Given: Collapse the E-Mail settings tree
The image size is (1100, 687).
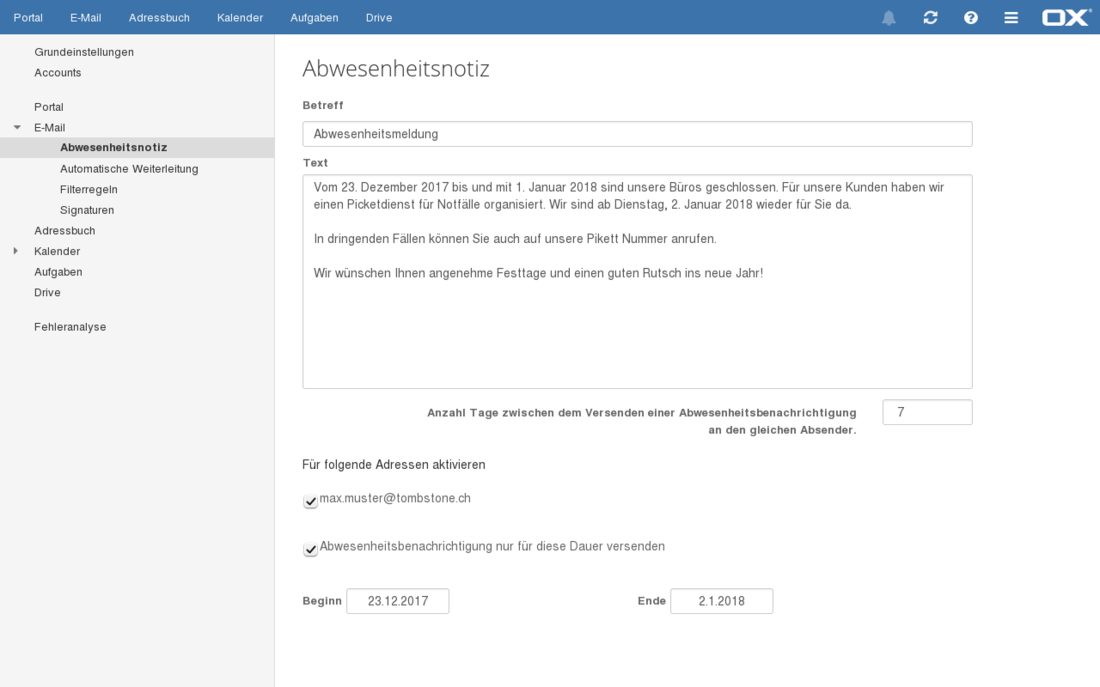Looking at the screenshot, I should point(17,128).
